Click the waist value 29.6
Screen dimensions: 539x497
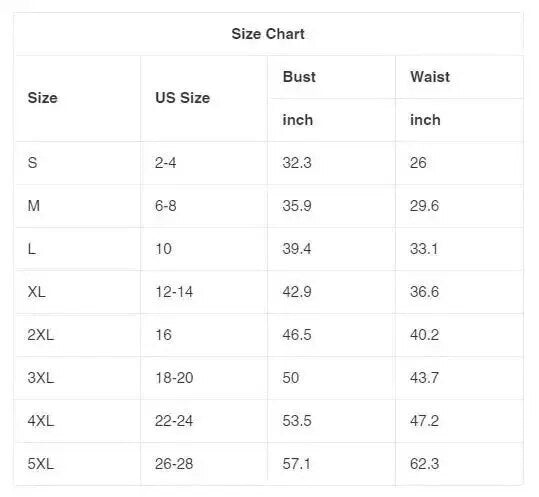pyautogui.click(x=425, y=206)
